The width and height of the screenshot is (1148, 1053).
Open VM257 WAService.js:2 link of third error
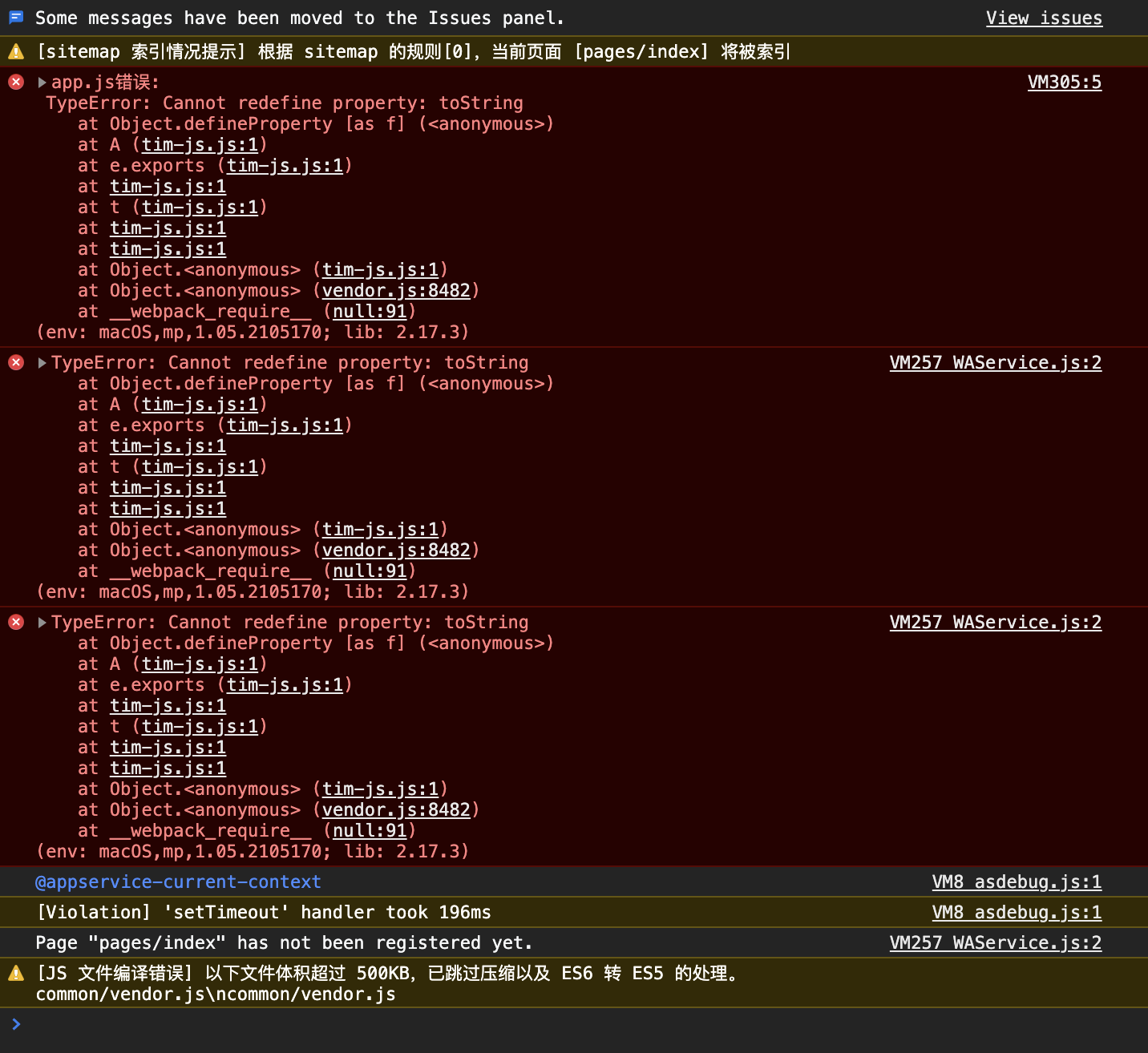(x=995, y=622)
